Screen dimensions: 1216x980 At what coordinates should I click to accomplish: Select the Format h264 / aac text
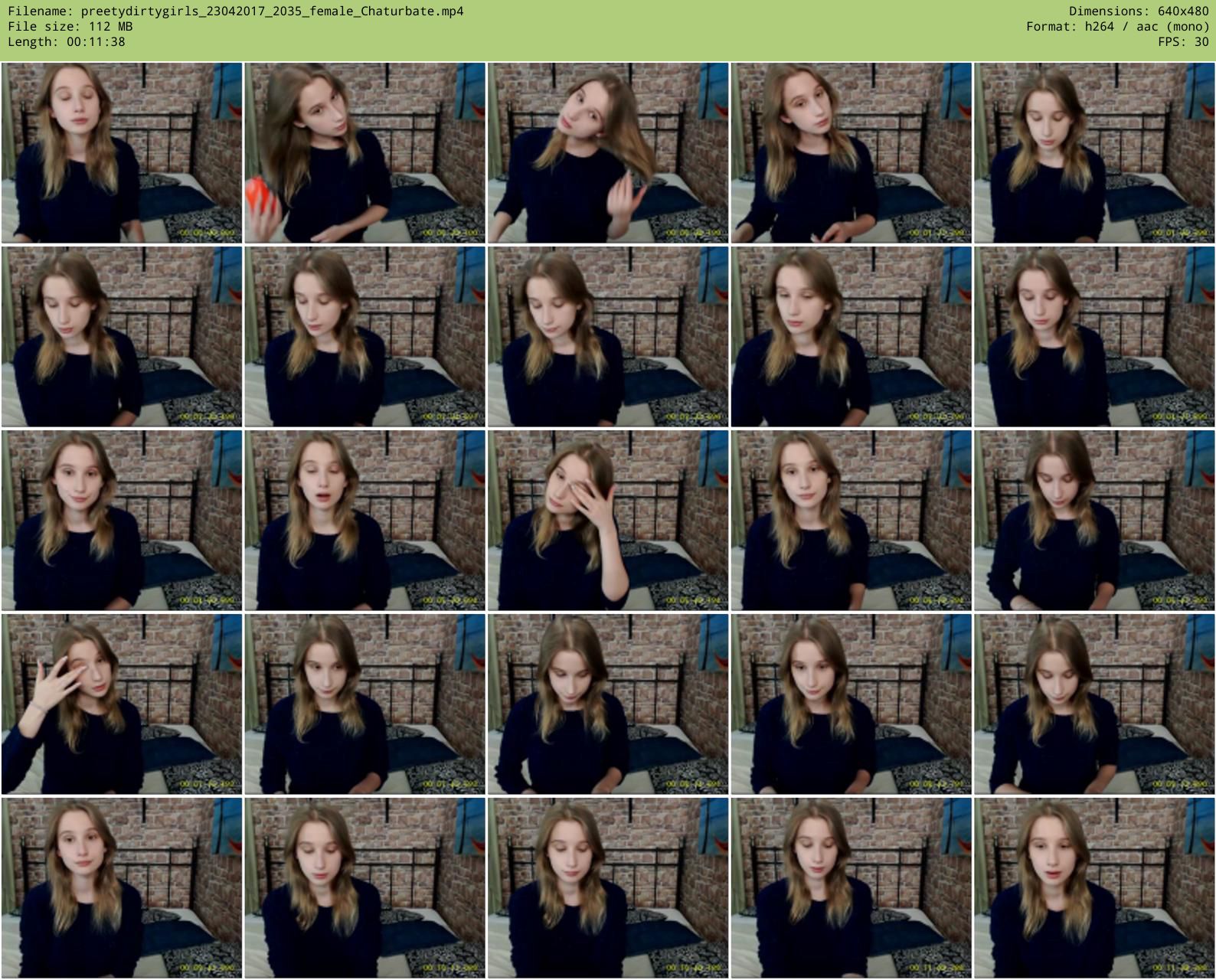point(1117,27)
